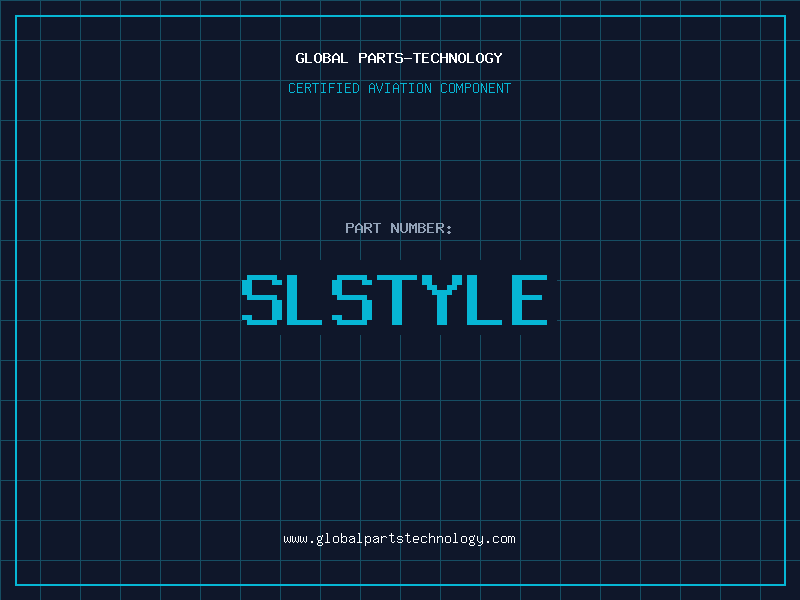The height and width of the screenshot is (600, 800).
Task: Click the word PART in the label
Action: [x=363, y=228]
